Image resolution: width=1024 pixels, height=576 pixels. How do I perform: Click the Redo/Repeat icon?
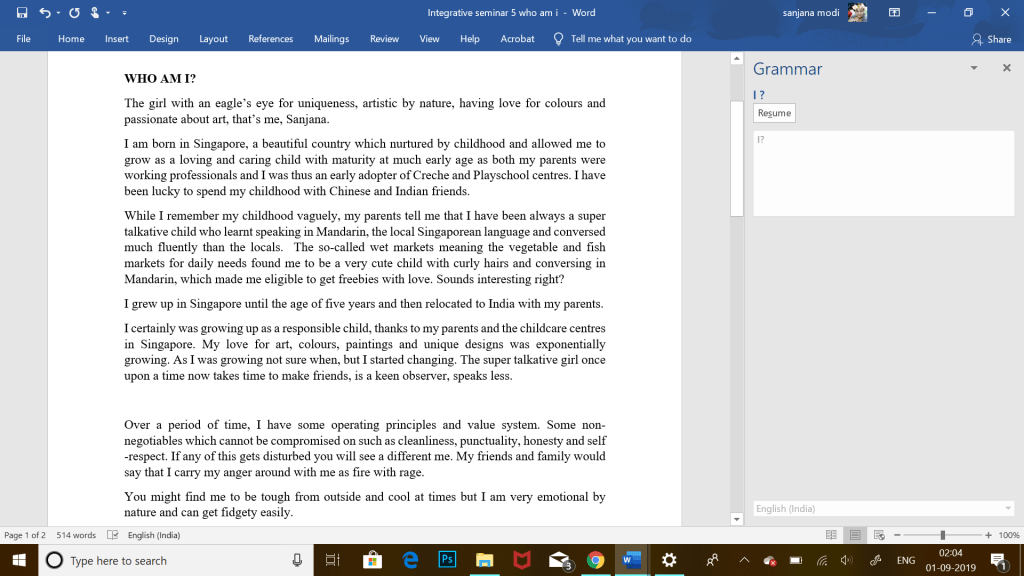[74, 13]
